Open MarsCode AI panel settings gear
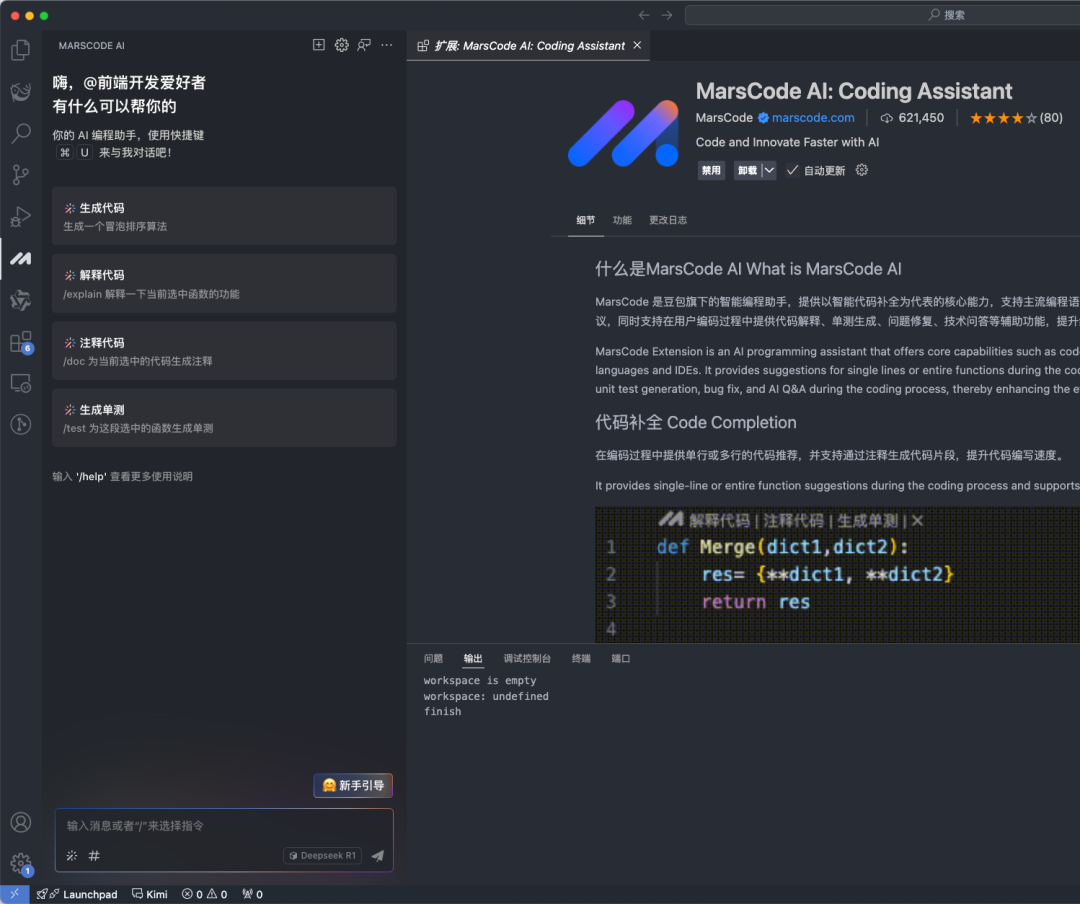1080x904 pixels. (x=342, y=45)
